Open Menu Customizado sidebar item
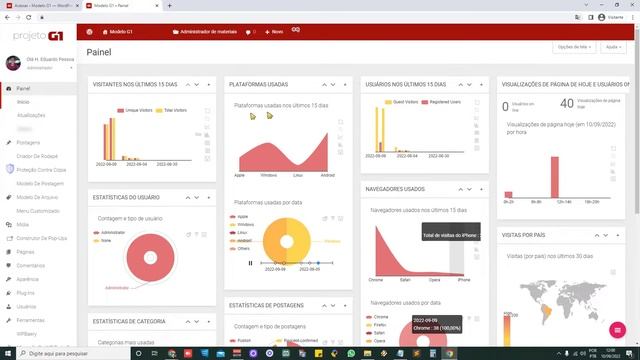The image size is (640, 360). pos(38,211)
